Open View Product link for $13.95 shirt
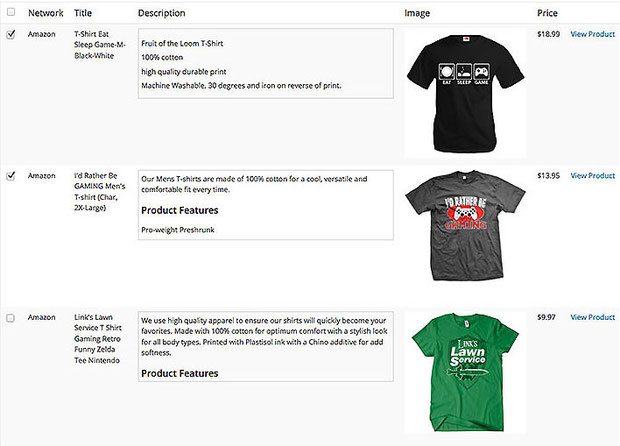 [592, 176]
